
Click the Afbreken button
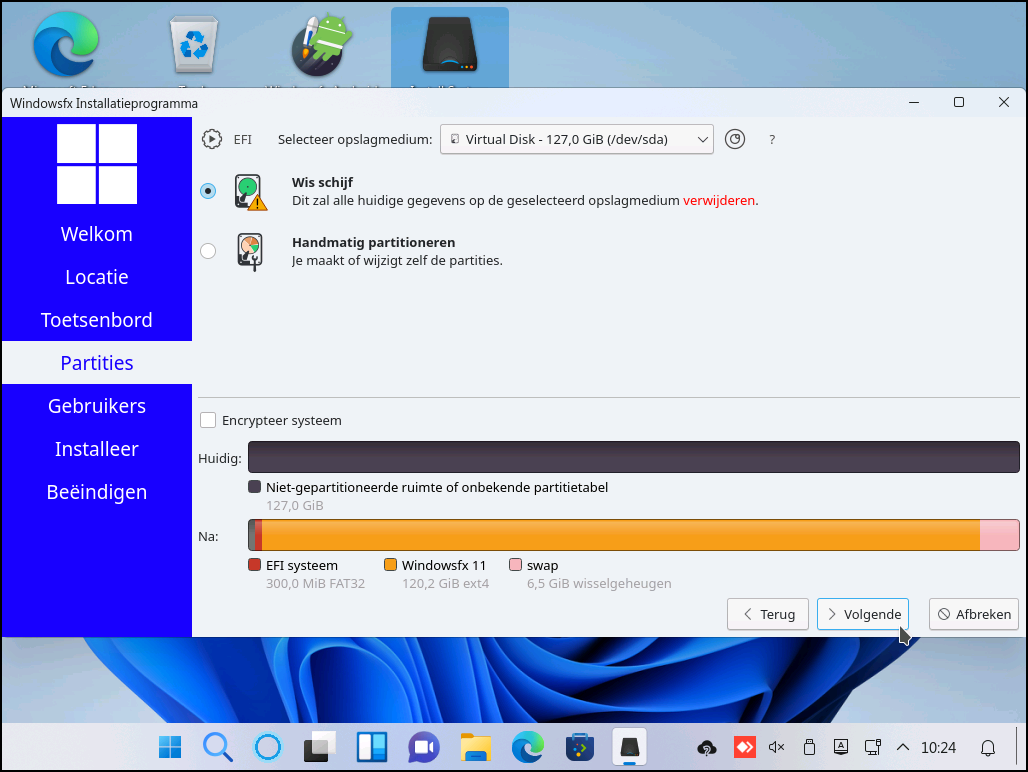pos(974,614)
